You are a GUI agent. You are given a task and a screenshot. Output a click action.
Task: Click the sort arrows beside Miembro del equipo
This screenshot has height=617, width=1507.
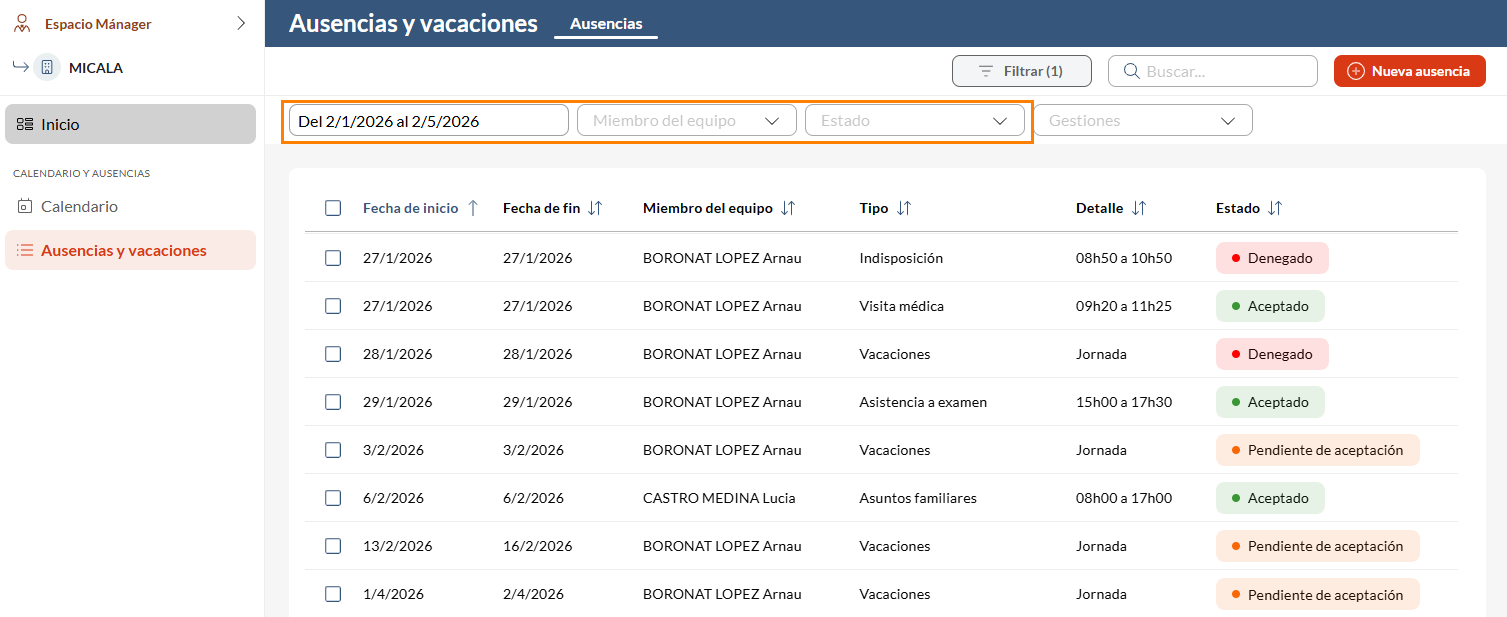pyautogui.click(x=788, y=208)
